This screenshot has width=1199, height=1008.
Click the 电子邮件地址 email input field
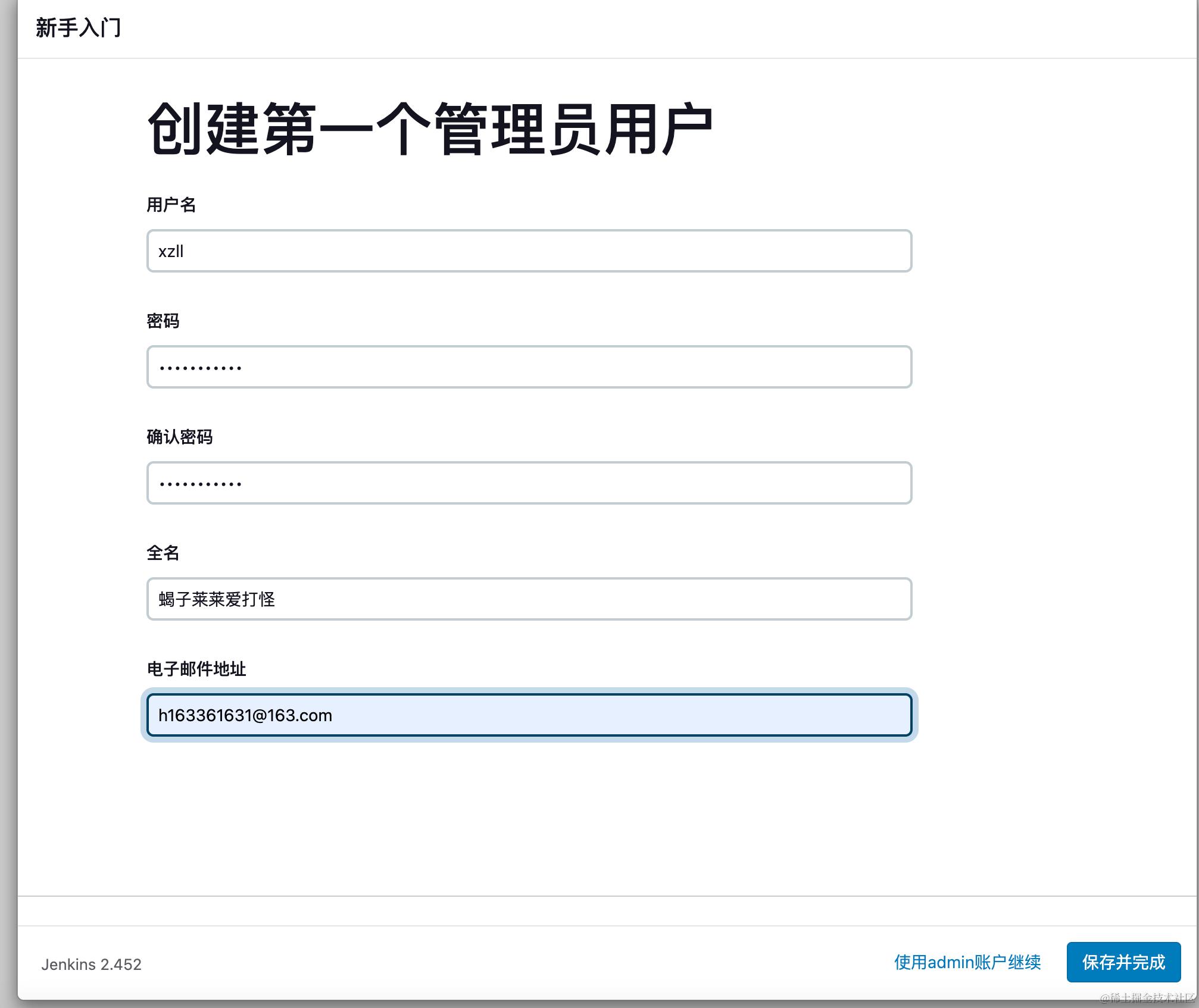click(529, 715)
